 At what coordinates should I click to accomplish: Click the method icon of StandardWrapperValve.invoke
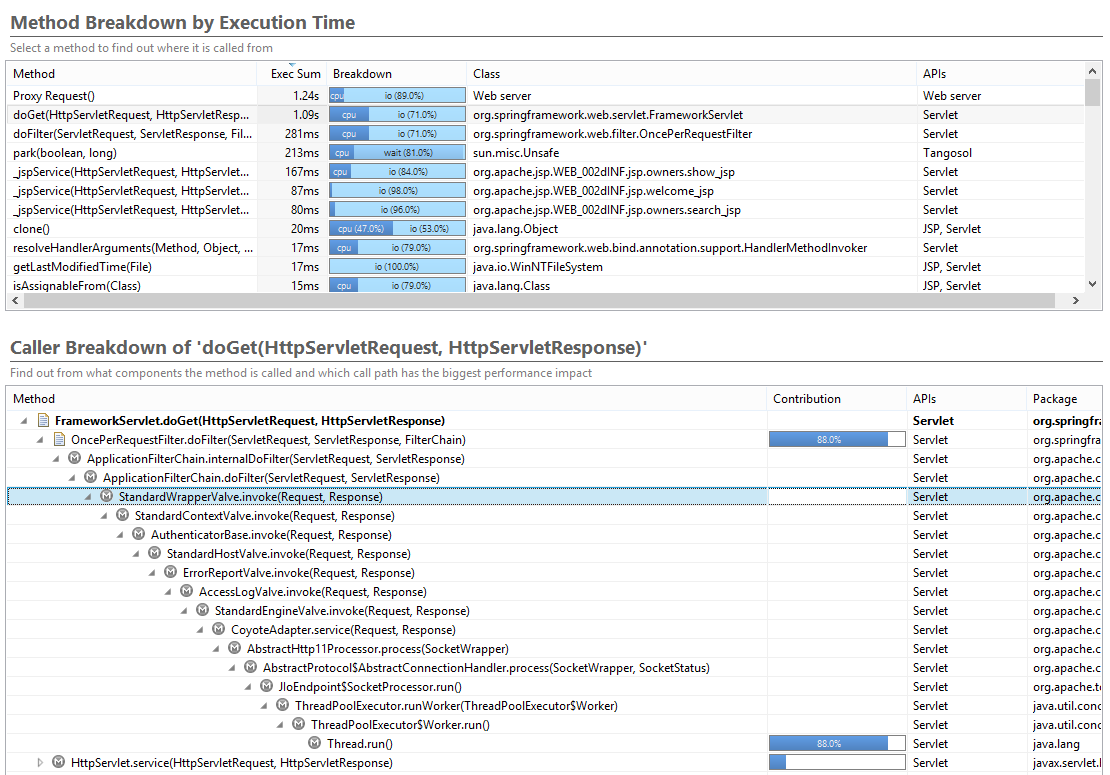click(107, 497)
